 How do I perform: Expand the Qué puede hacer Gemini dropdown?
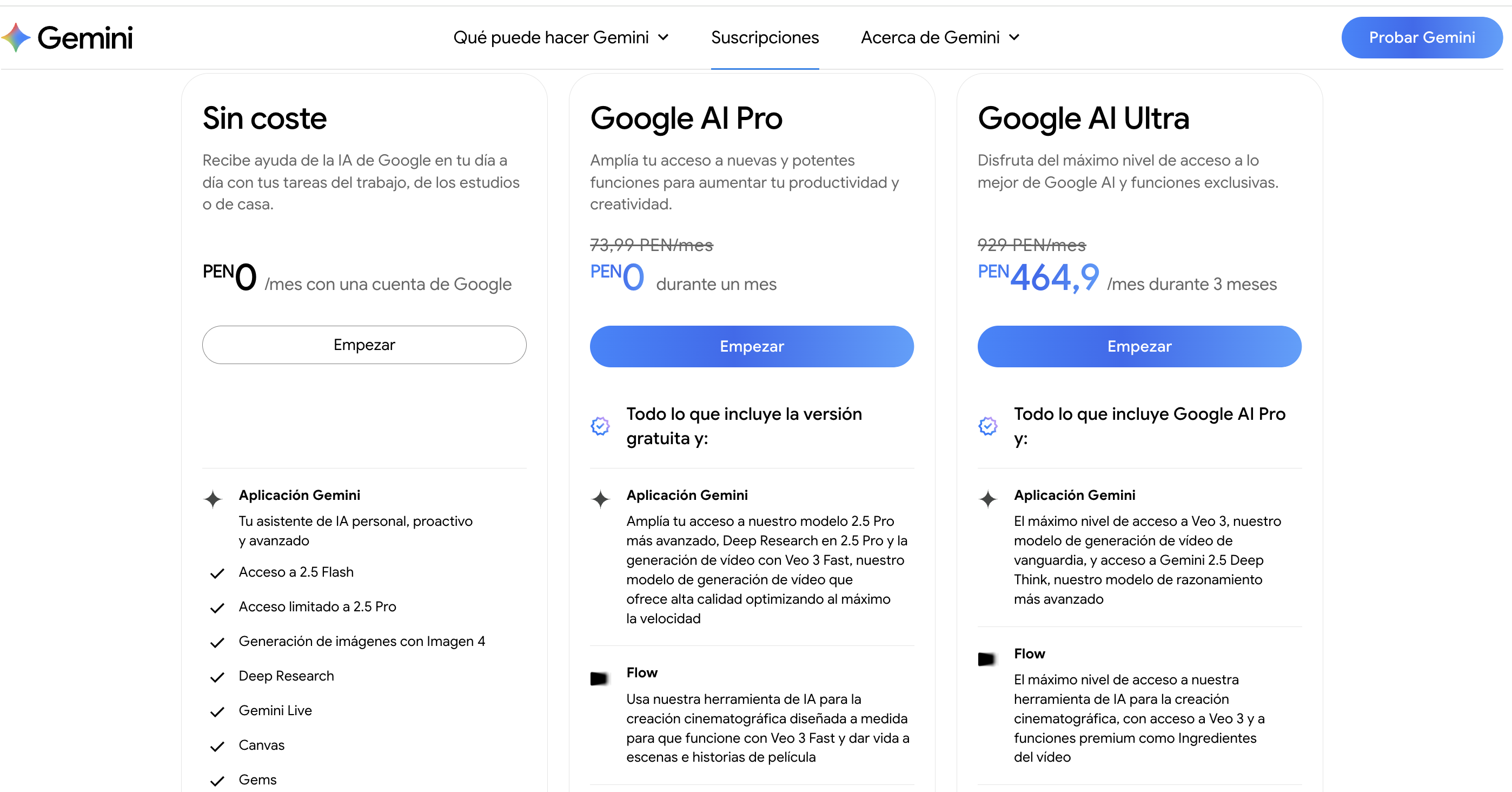(x=561, y=37)
